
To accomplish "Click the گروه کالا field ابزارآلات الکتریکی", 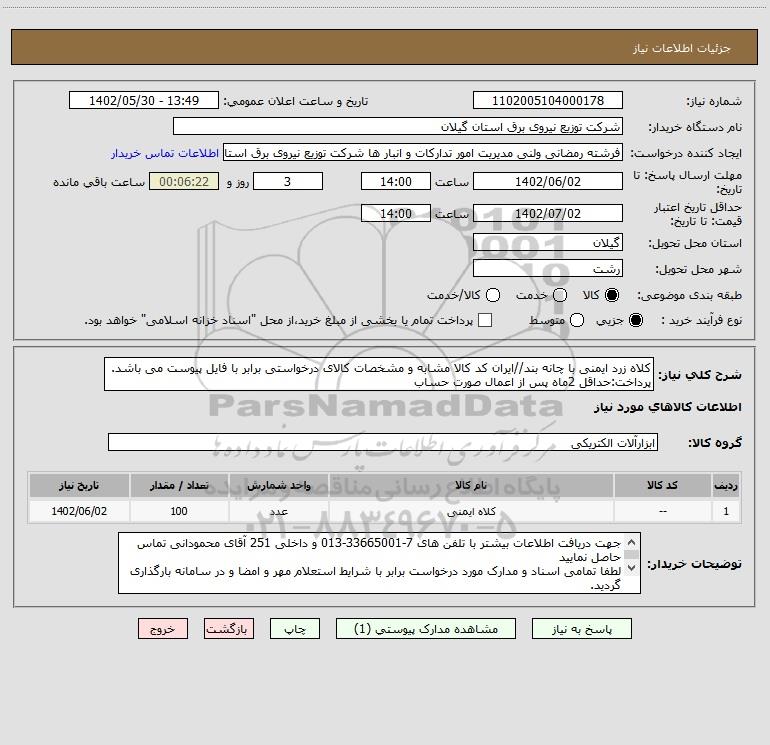I will click(x=383, y=442).
